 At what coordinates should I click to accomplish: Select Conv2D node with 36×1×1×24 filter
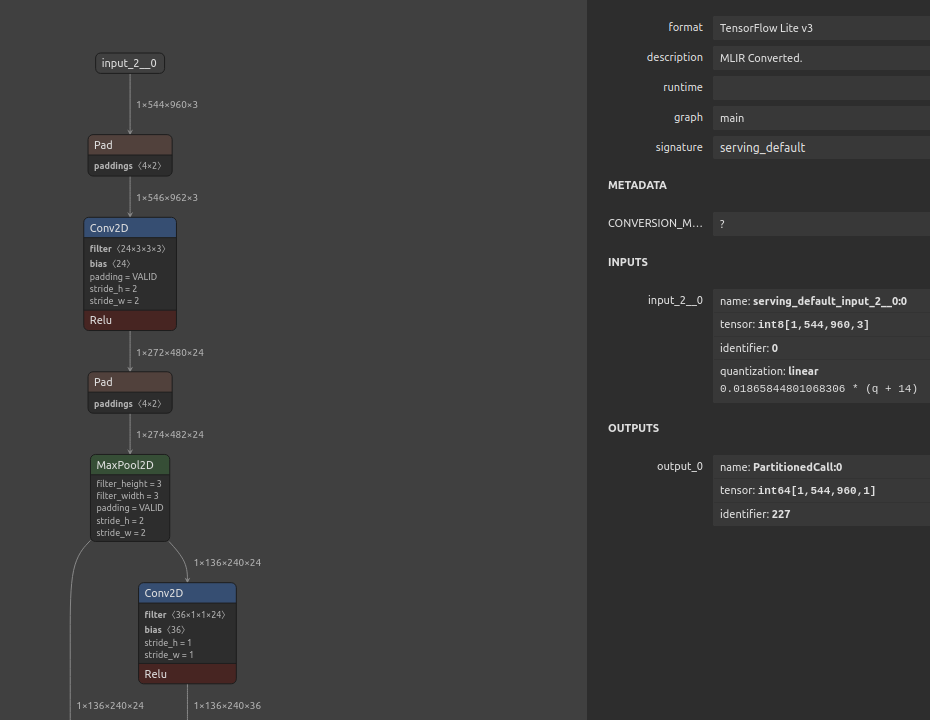coord(187,593)
